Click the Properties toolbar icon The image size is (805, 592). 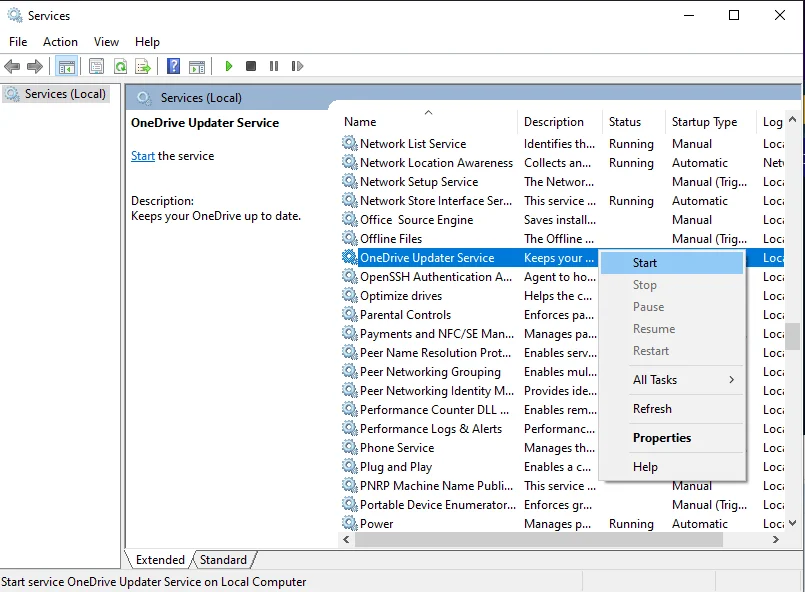(x=97, y=66)
